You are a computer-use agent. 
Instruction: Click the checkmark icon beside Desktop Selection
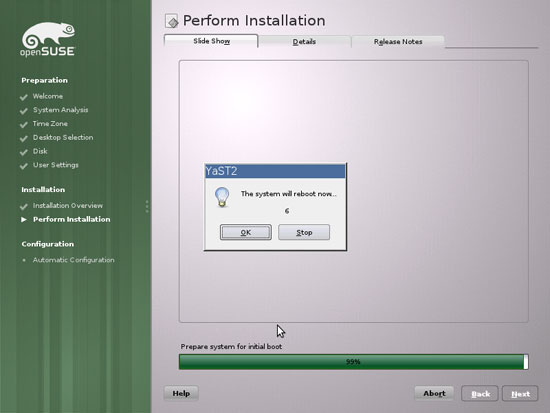(24, 138)
